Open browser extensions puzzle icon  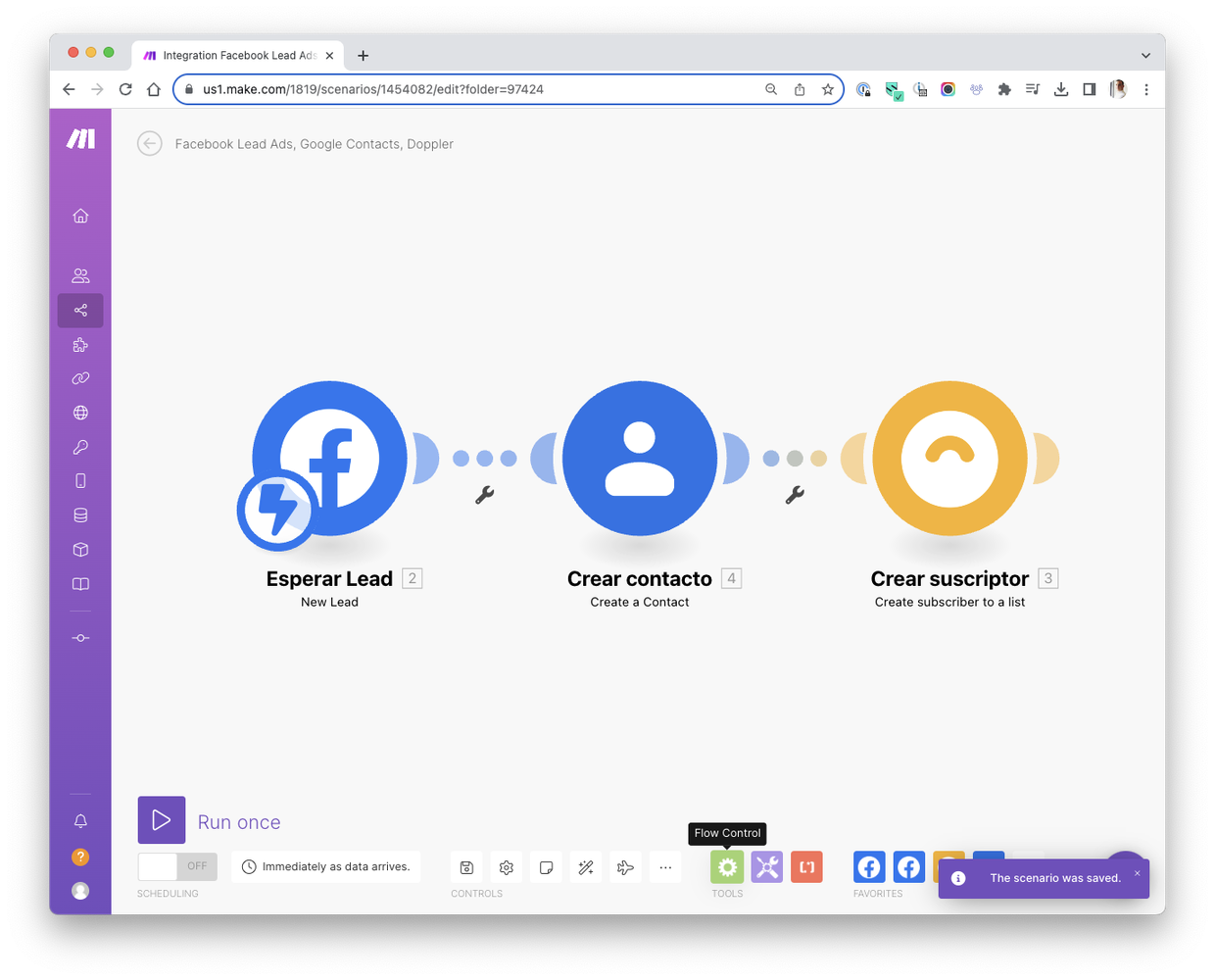click(x=1004, y=89)
